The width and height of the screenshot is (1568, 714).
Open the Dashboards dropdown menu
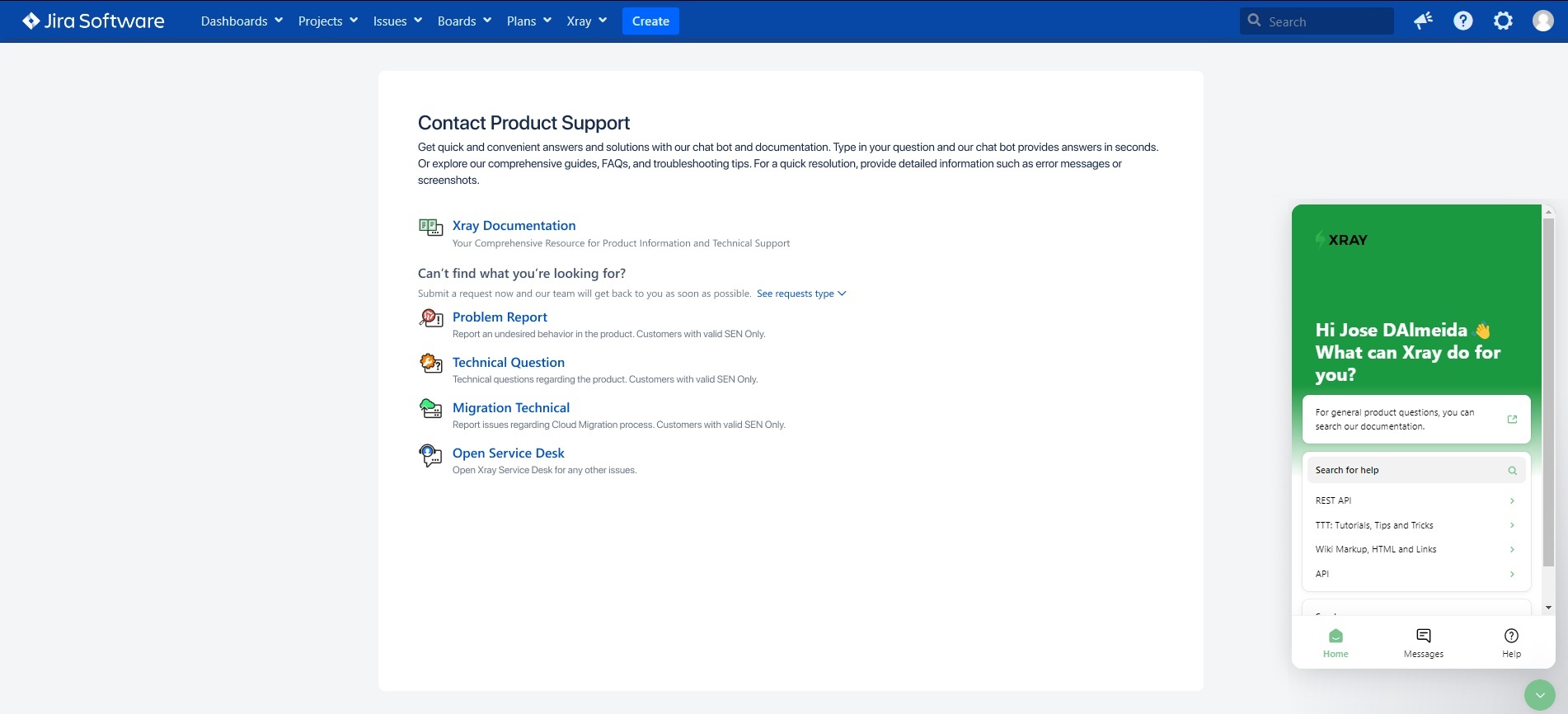tap(242, 21)
